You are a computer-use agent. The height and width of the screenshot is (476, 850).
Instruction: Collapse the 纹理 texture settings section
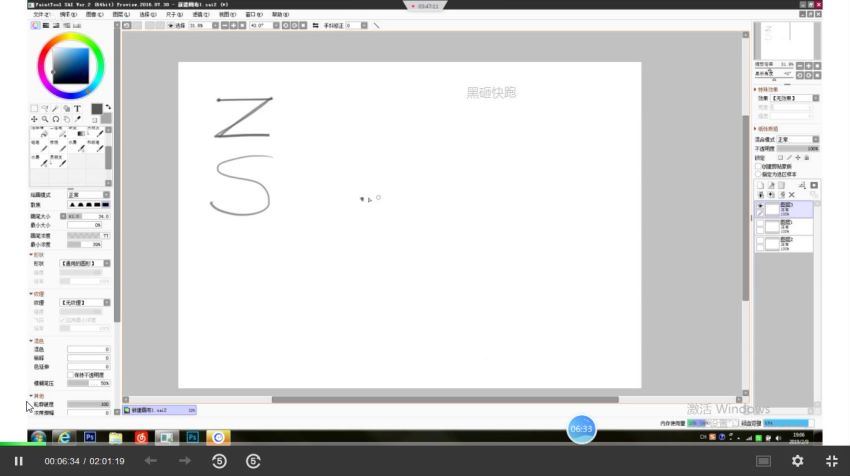click(31, 294)
